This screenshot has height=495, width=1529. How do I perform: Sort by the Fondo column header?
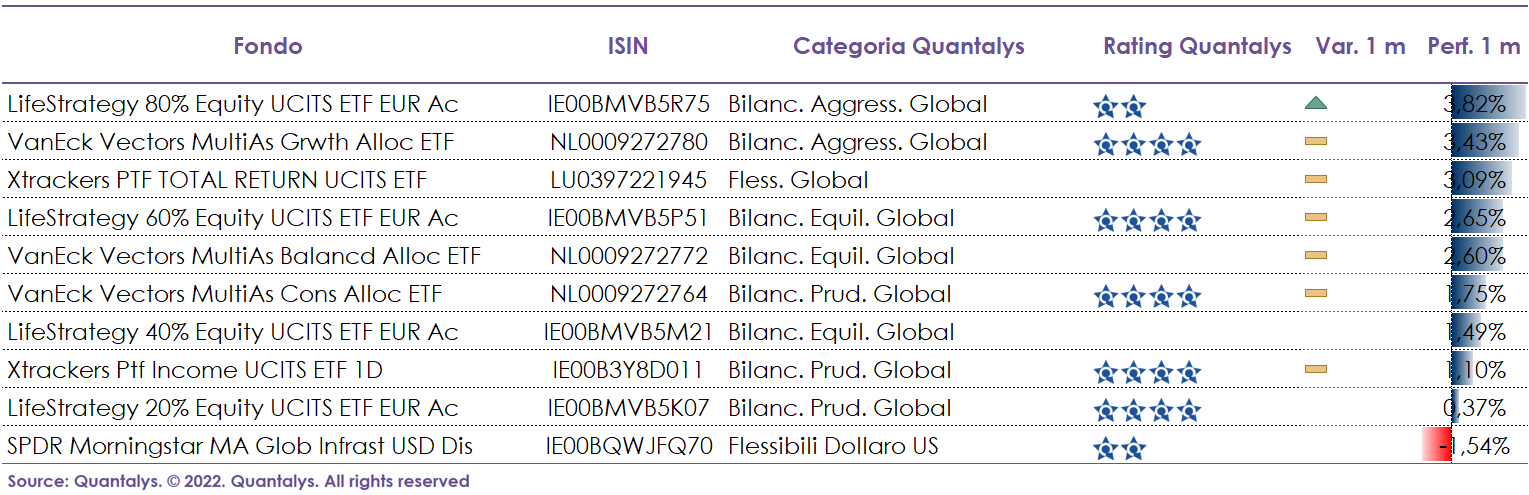pyautogui.click(x=267, y=46)
